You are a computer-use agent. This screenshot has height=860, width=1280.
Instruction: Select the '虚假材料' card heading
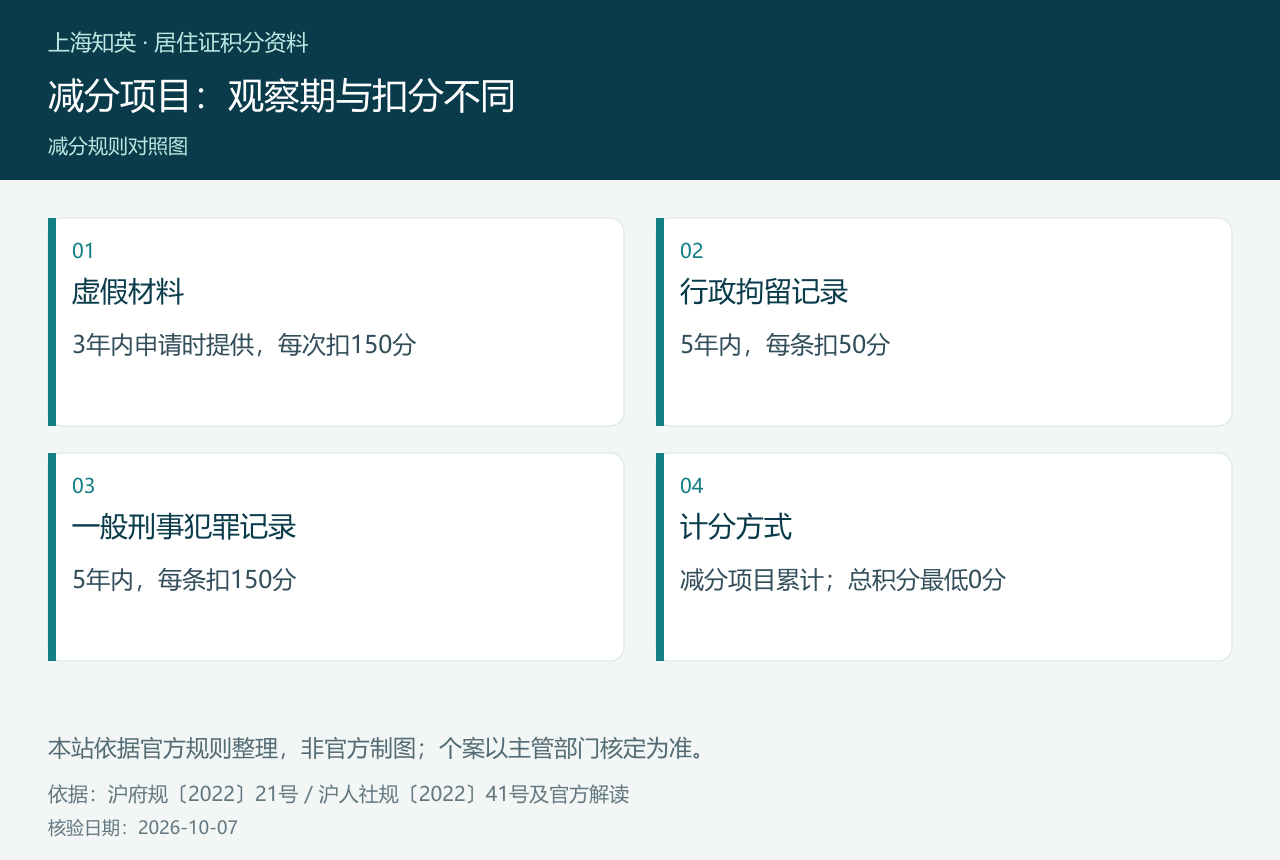(x=128, y=293)
